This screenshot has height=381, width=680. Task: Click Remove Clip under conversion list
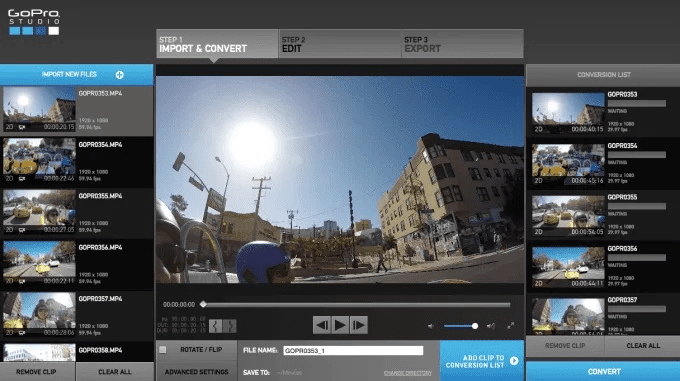tap(565, 345)
